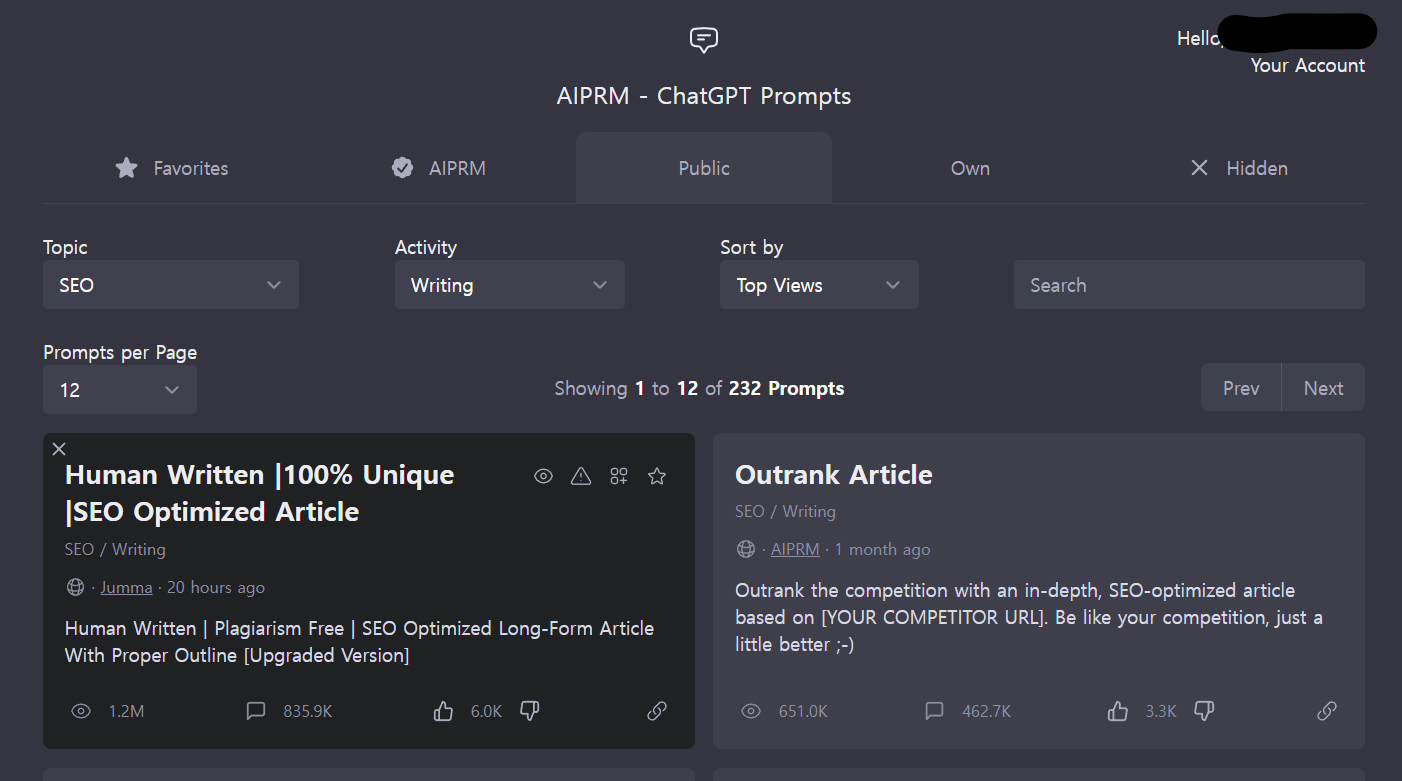Select the Public tab

coord(704,168)
